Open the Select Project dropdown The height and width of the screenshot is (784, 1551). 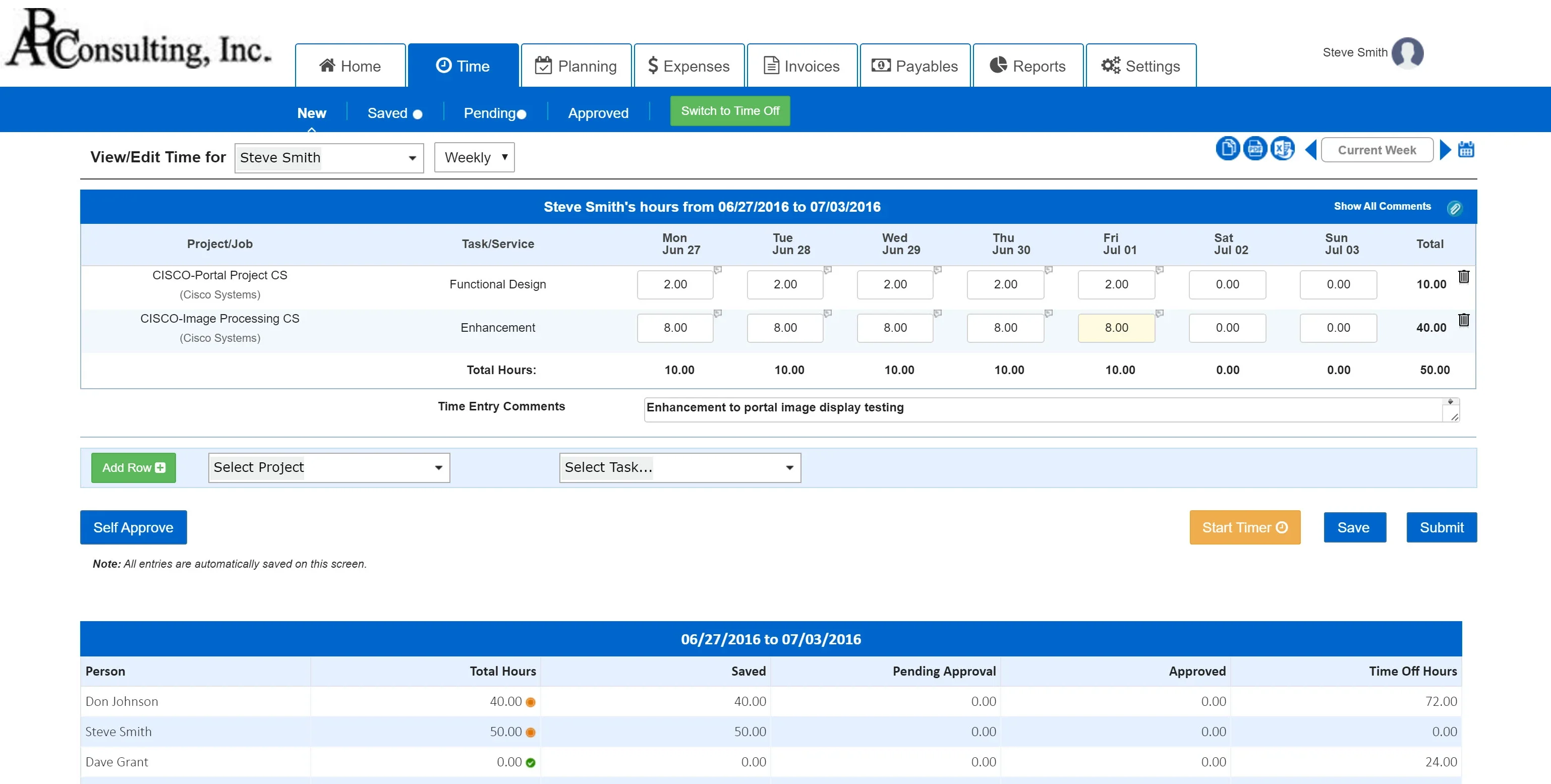click(329, 467)
